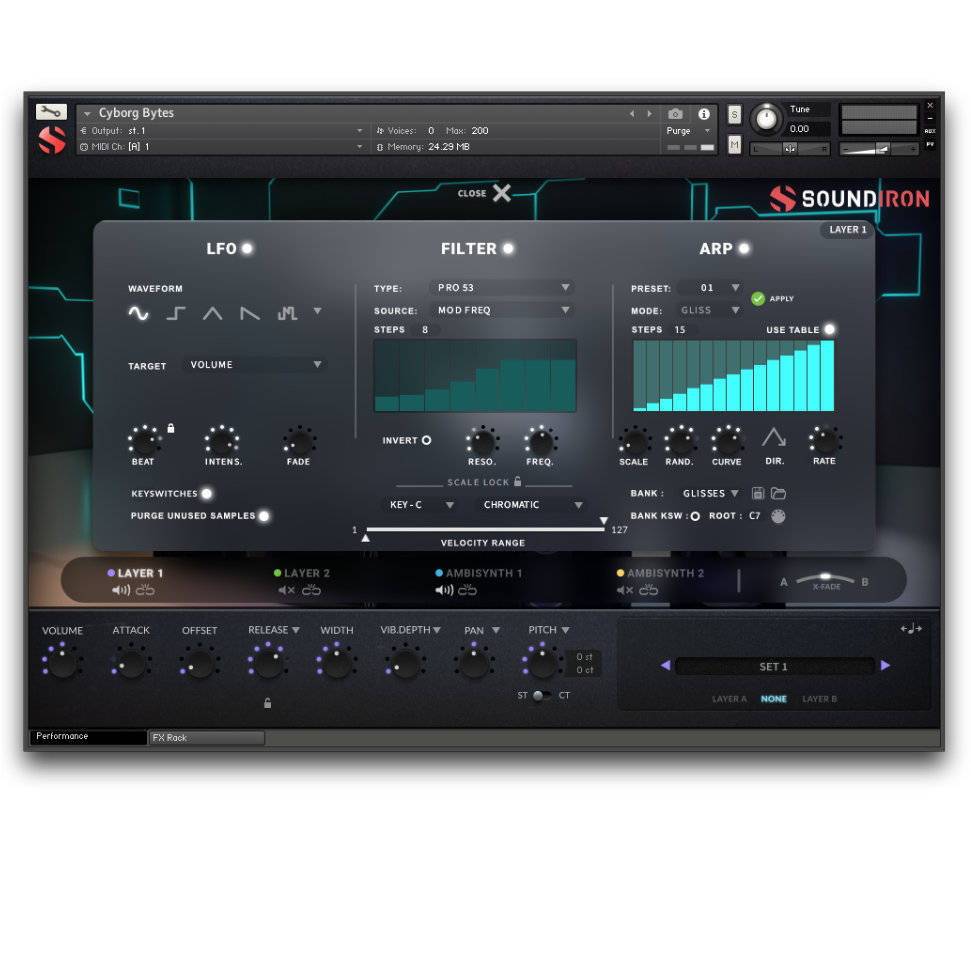Expand the Chromatic scale dropdown
The width and height of the screenshot is (971, 970).
pyautogui.click(x=532, y=505)
